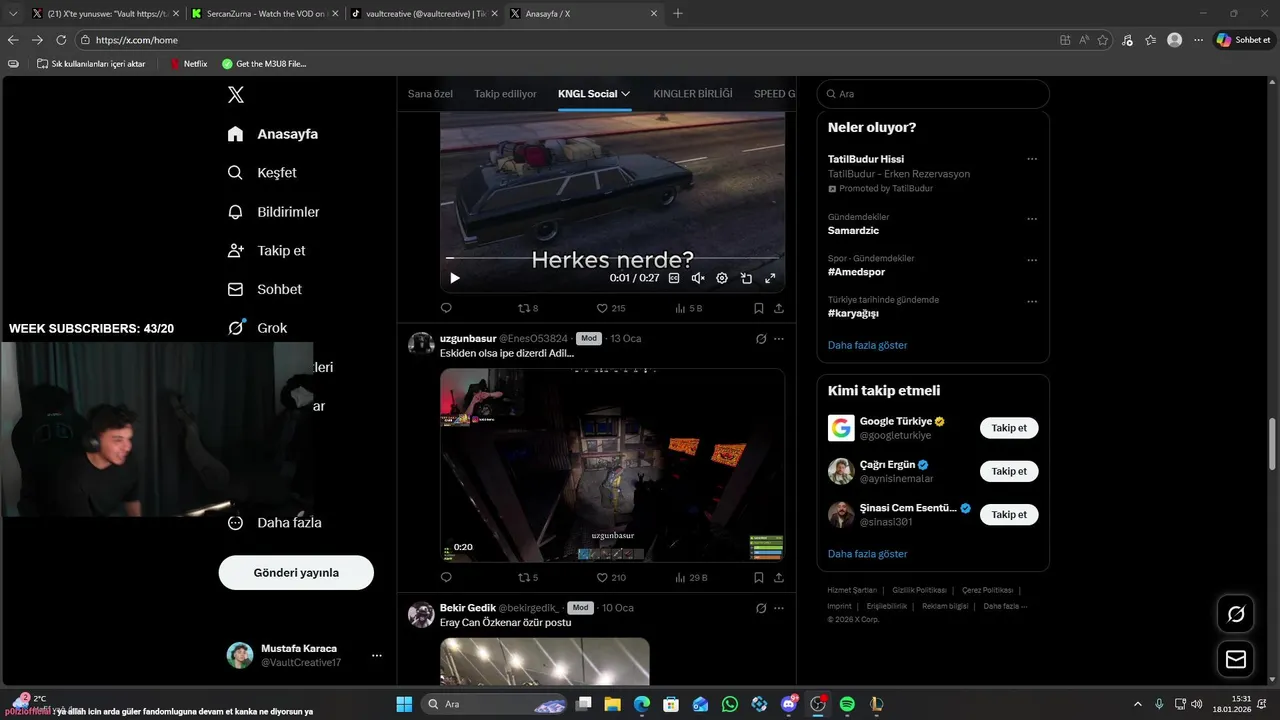This screenshot has height=720, width=1280.
Task: Click the Gönderi yayınla button
Action: (296, 573)
